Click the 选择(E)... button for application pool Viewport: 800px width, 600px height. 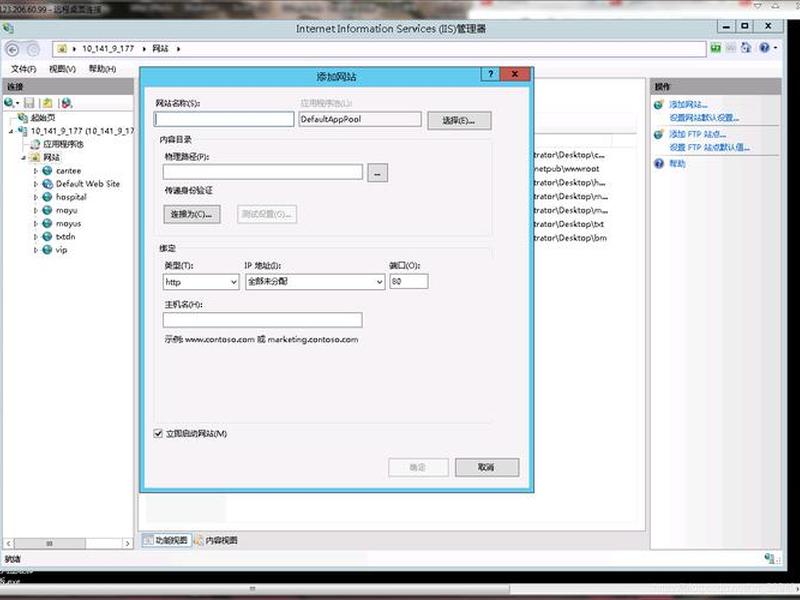tap(459, 120)
